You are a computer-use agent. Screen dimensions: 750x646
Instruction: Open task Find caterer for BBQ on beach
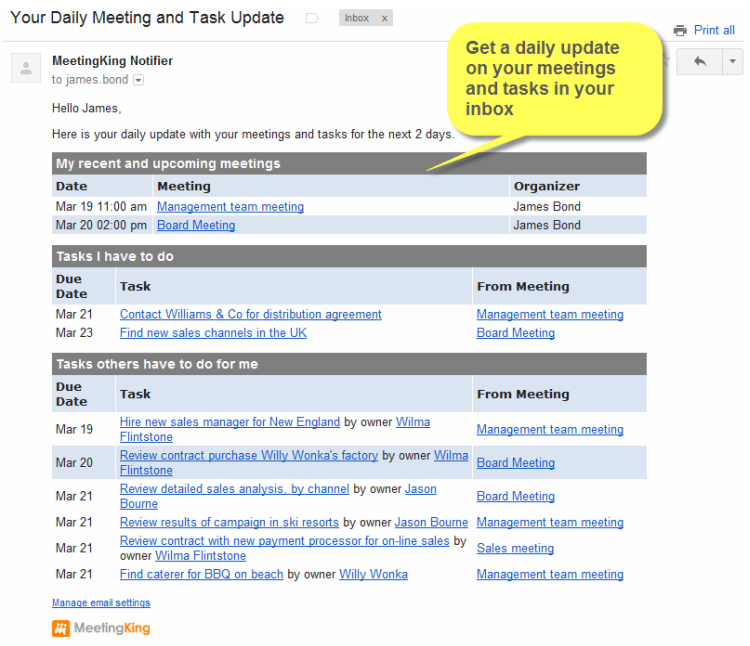(201, 574)
